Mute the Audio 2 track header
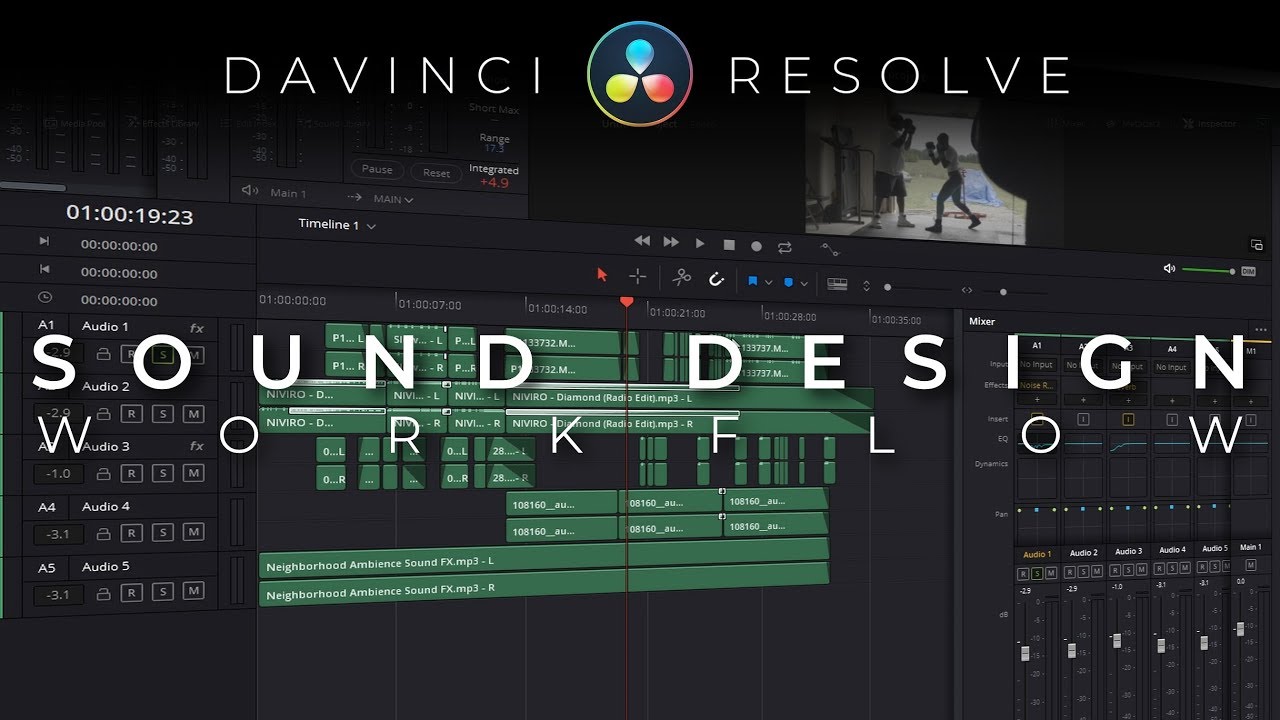 coord(194,414)
